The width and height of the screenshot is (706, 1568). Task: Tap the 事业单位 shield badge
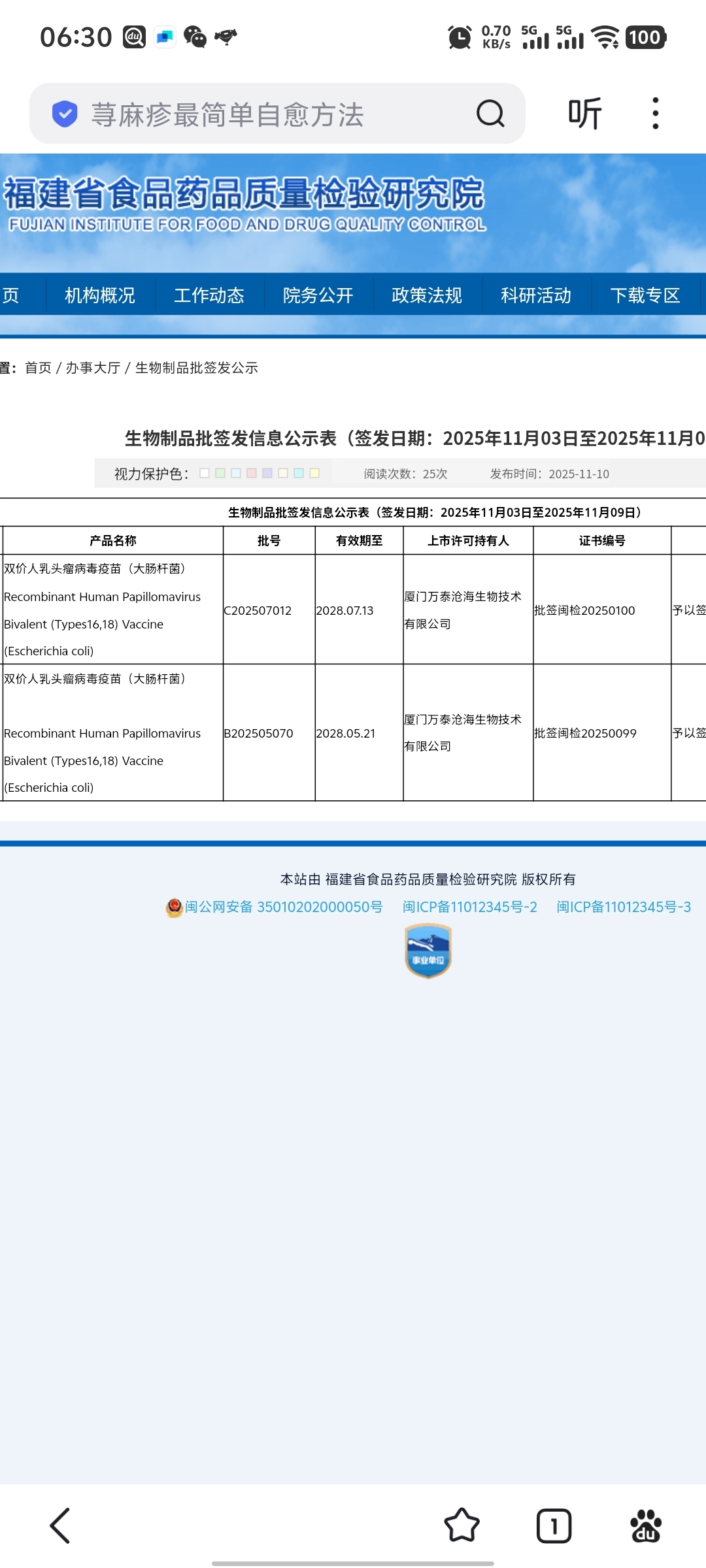click(428, 951)
